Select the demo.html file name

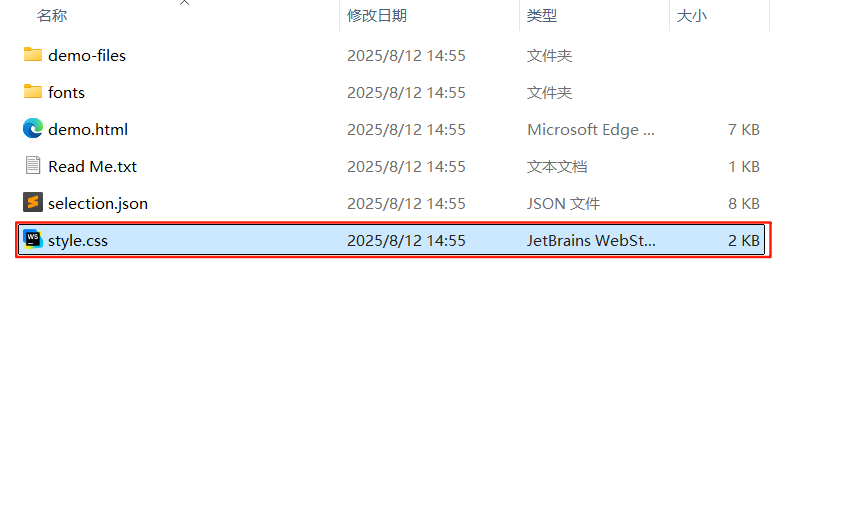88,129
